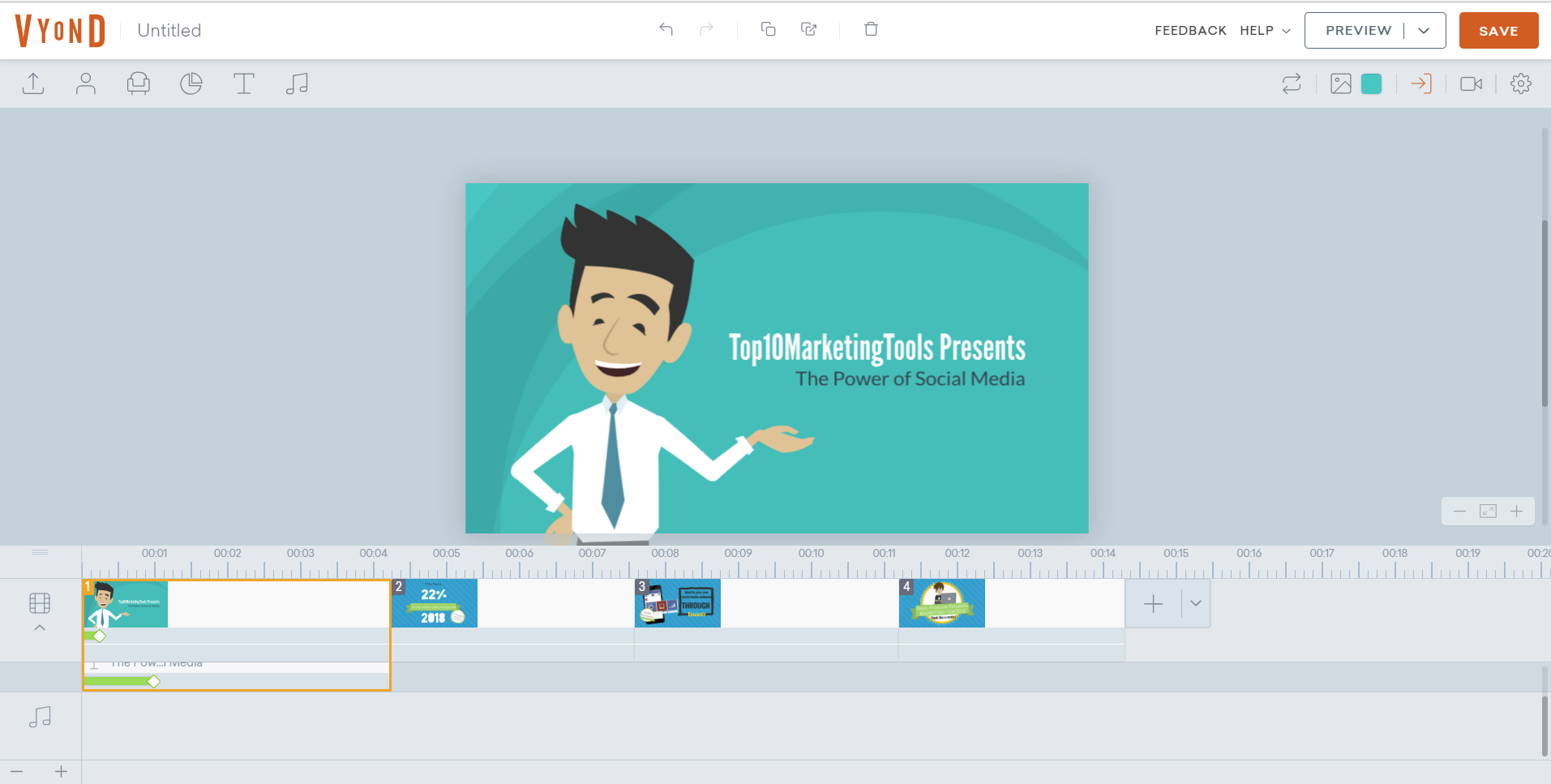
Task: Click the timeline resize handle
Action: click(x=40, y=552)
